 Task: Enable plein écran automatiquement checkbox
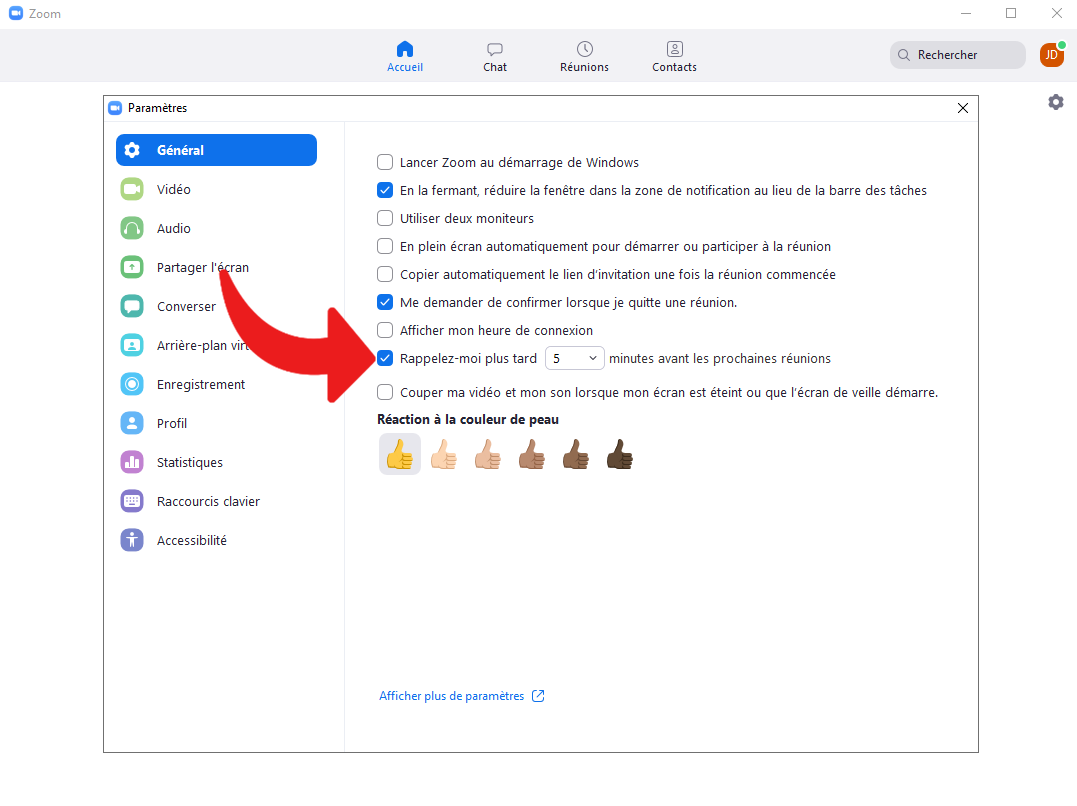(x=385, y=246)
